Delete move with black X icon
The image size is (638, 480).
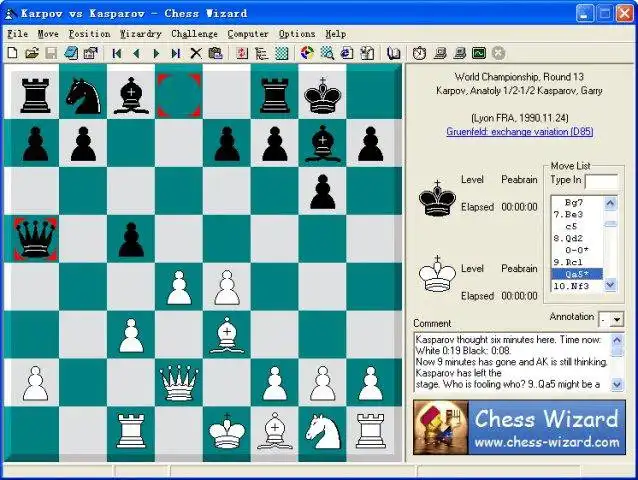coord(196,53)
